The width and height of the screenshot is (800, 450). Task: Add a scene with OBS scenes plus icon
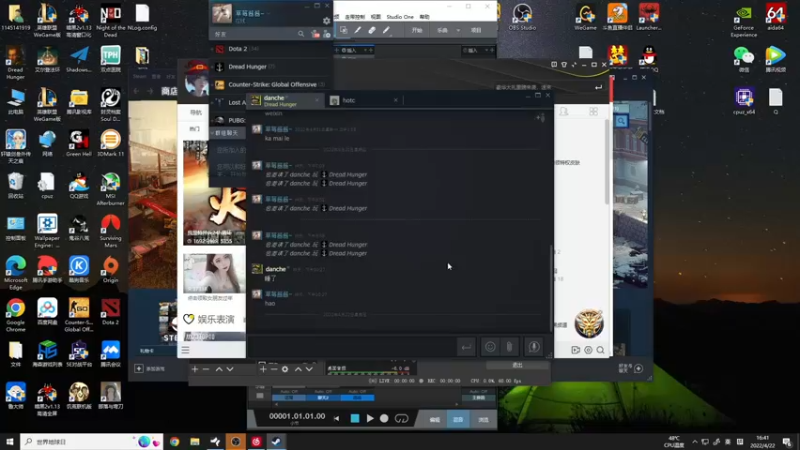click(195, 369)
